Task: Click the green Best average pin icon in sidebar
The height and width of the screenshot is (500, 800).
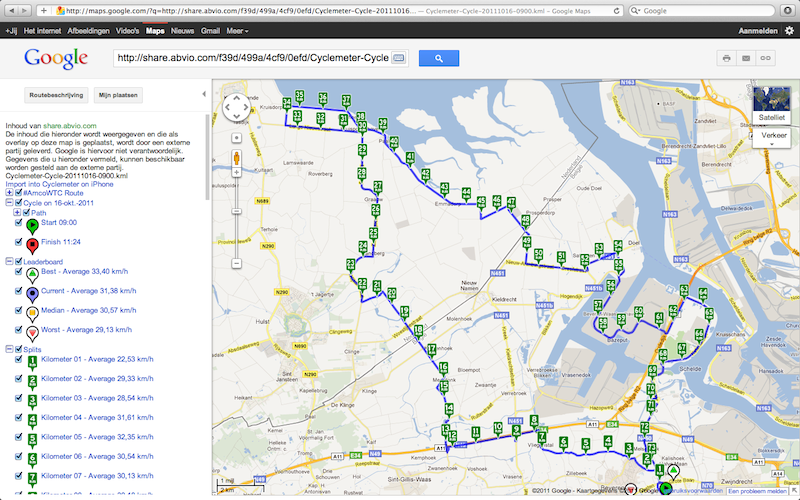Action: [x=32, y=276]
